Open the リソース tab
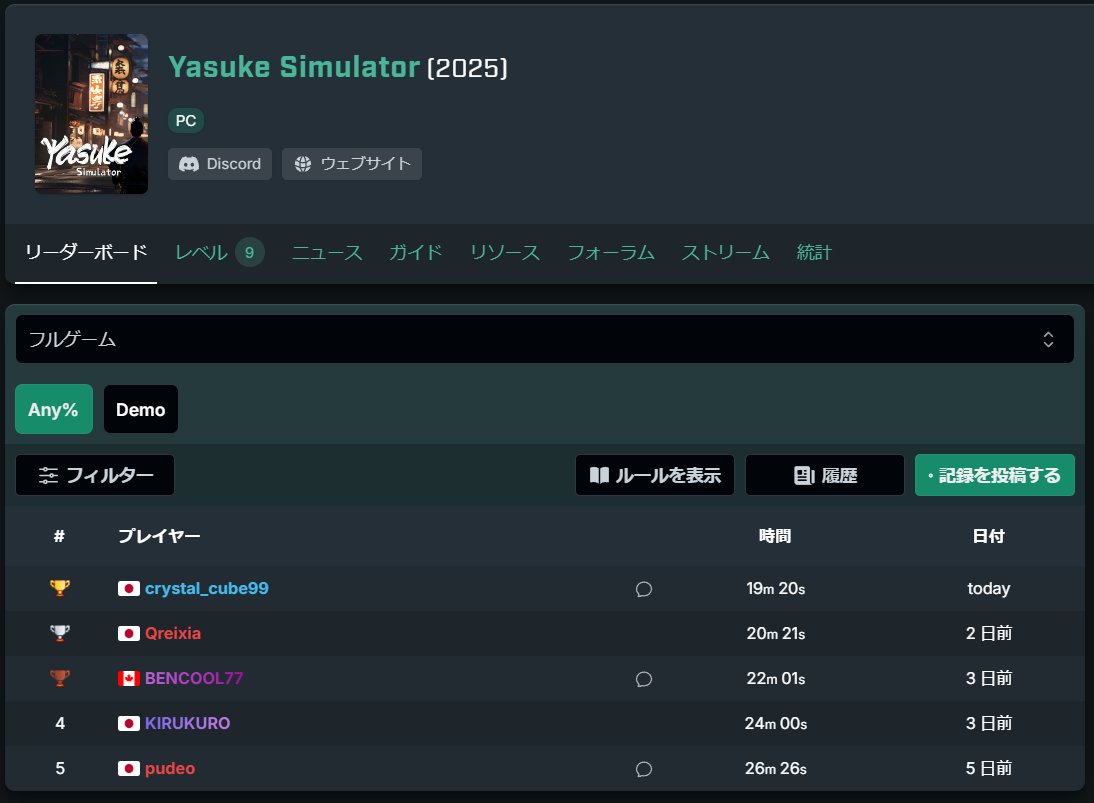 pyautogui.click(x=505, y=252)
